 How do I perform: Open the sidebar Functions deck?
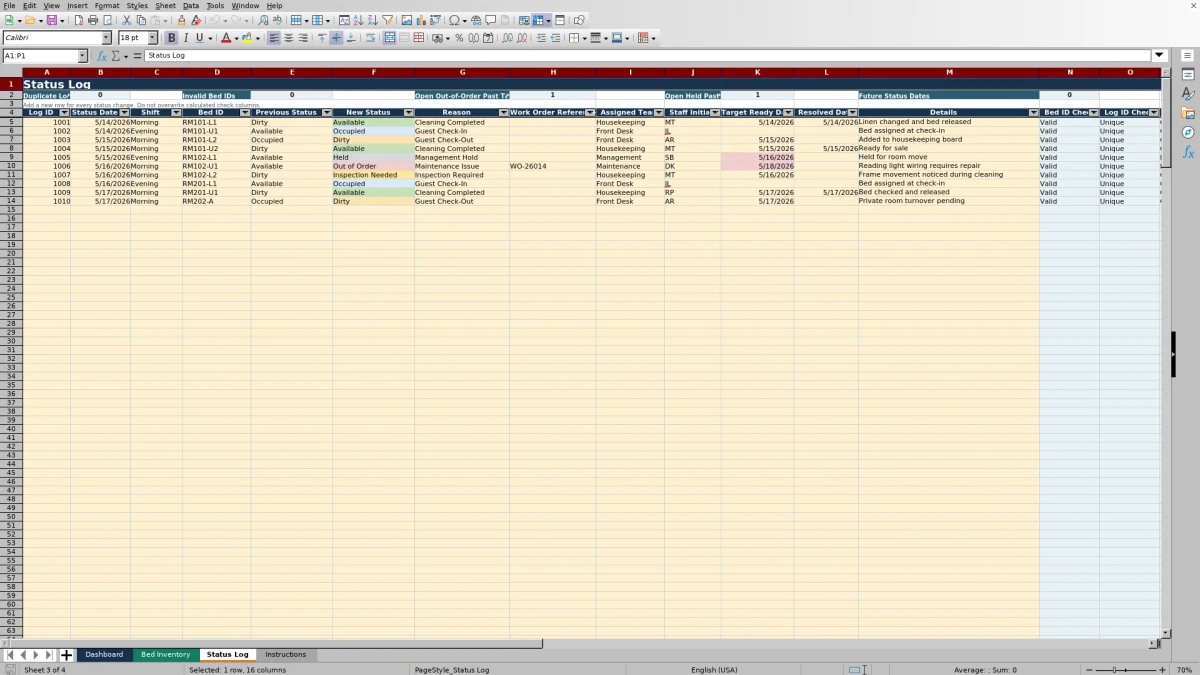(x=1188, y=152)
